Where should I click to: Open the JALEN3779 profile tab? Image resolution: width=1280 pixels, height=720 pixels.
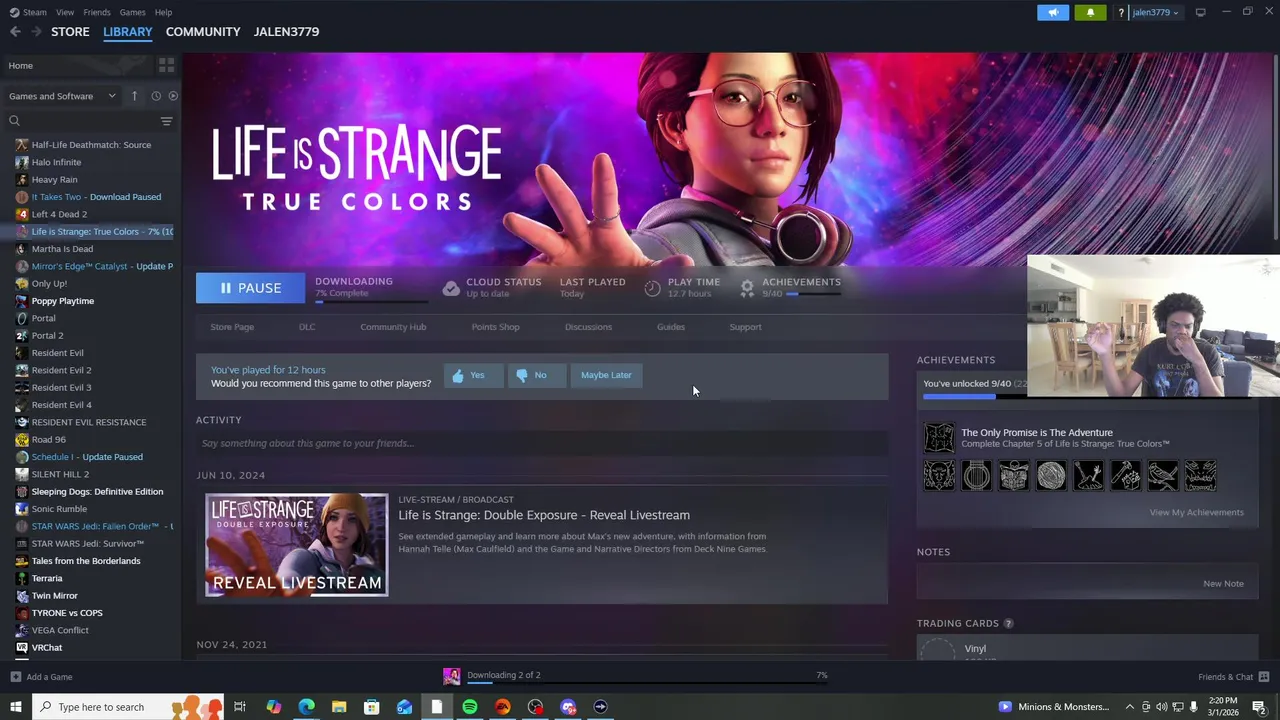pos(286,32)
